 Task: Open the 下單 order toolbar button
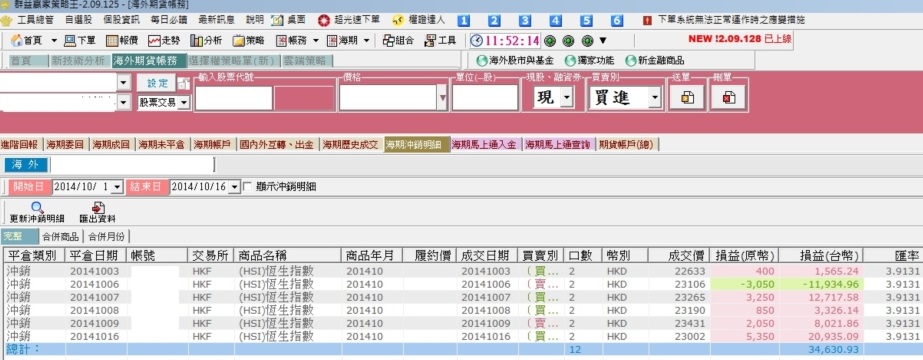coord(79,41)
